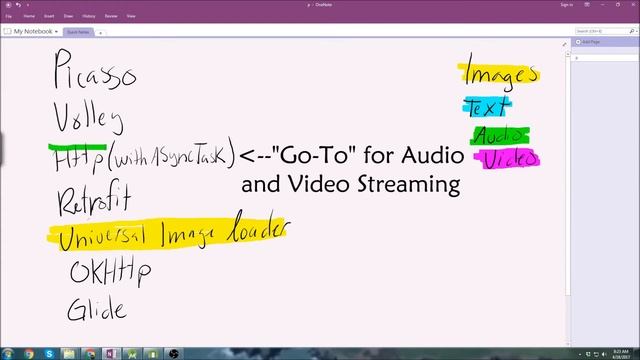Open the File menu
The height and width of the screenshot is (360, 640).
[9, 16]
